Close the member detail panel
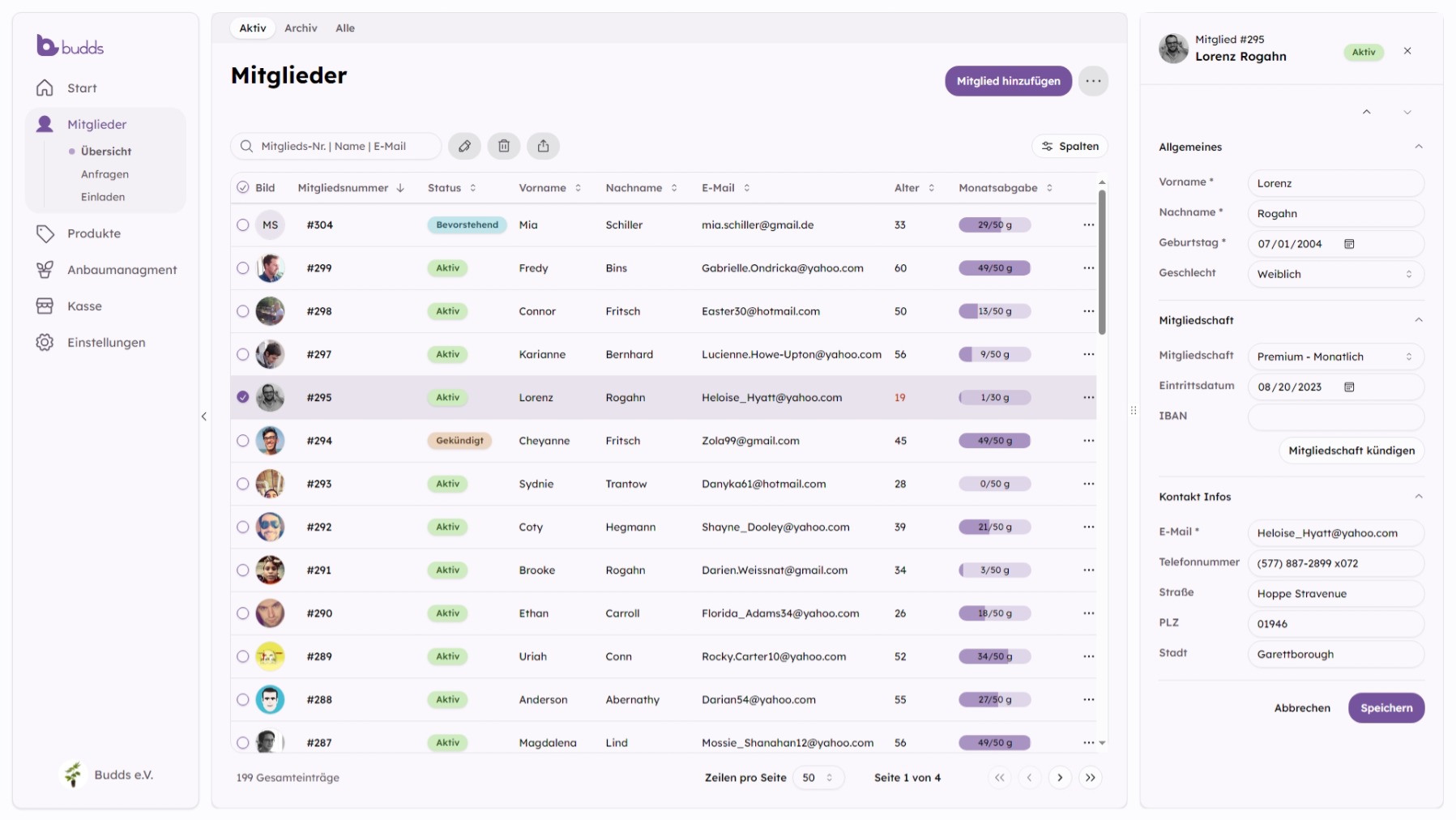The image size is (1456, 820). (1407, 51)
